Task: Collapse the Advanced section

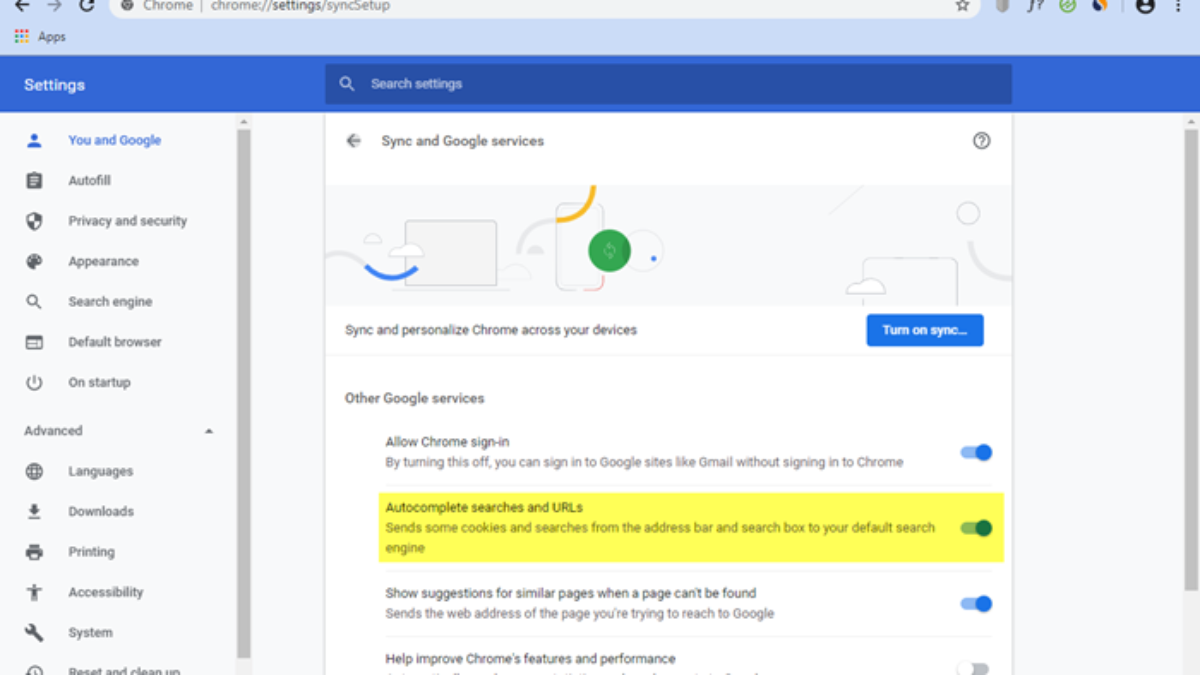Action: (x=209, y=431)
